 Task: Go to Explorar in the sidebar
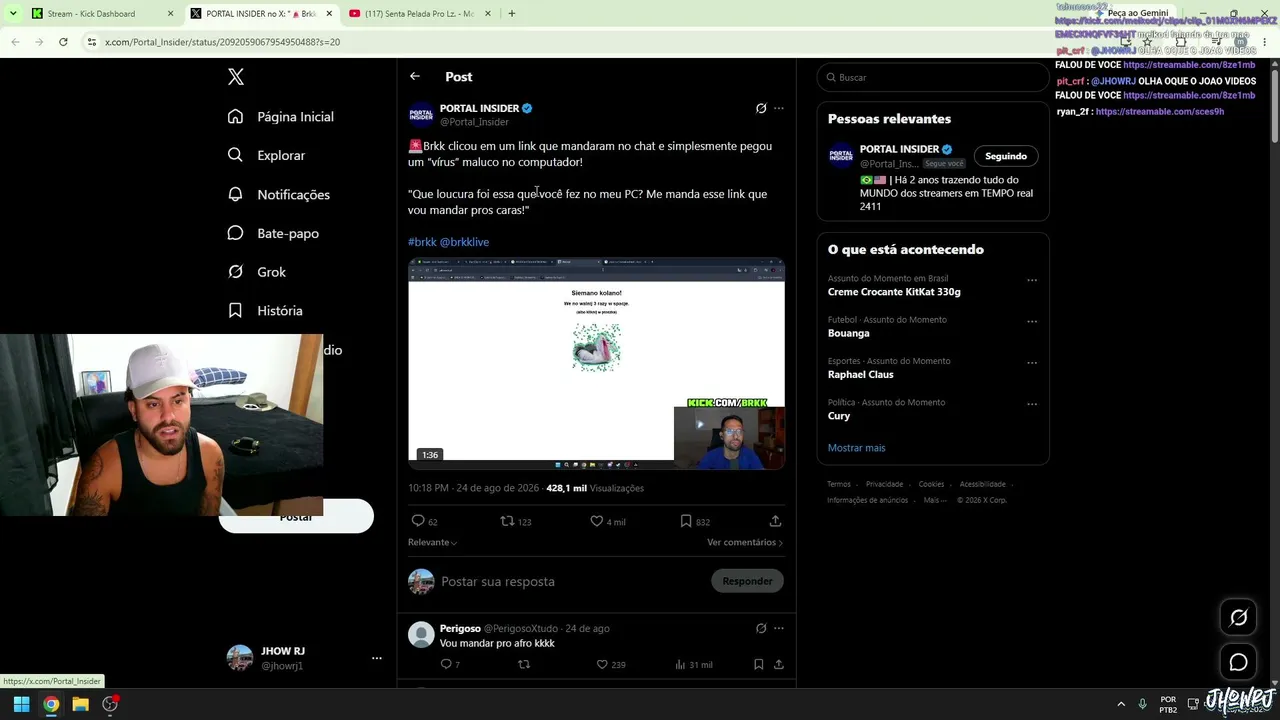tap(266, 155)
